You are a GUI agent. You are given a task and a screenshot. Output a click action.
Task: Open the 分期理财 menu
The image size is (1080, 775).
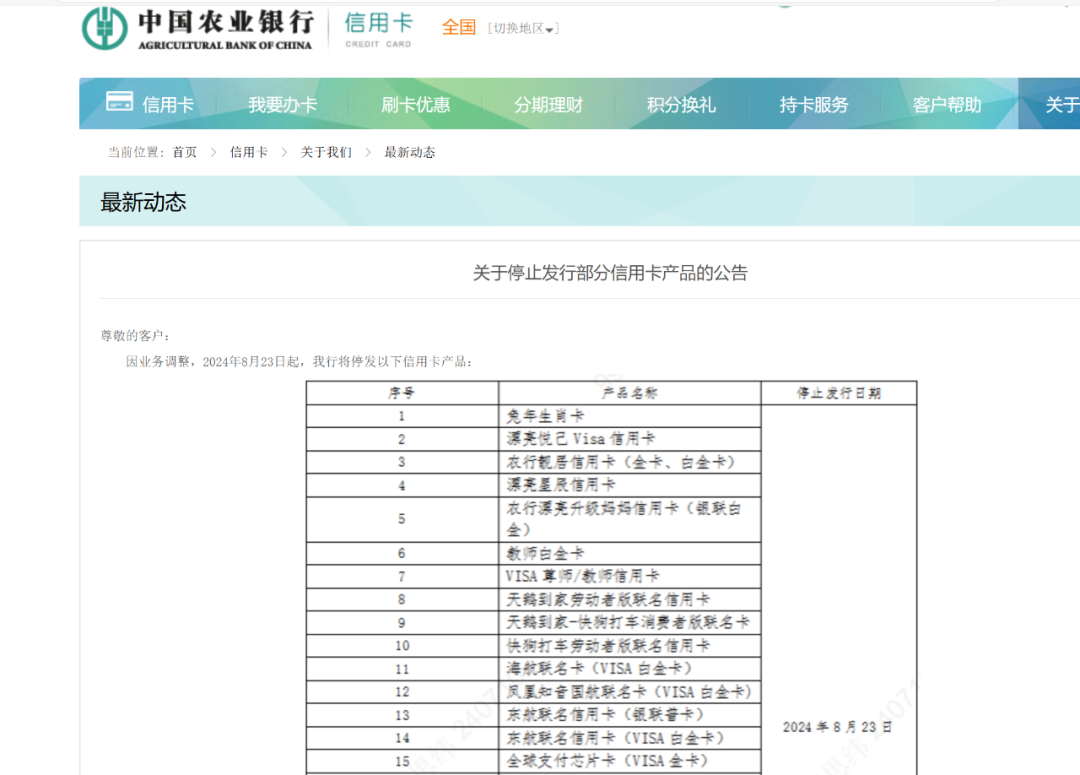tap(550, 103)
